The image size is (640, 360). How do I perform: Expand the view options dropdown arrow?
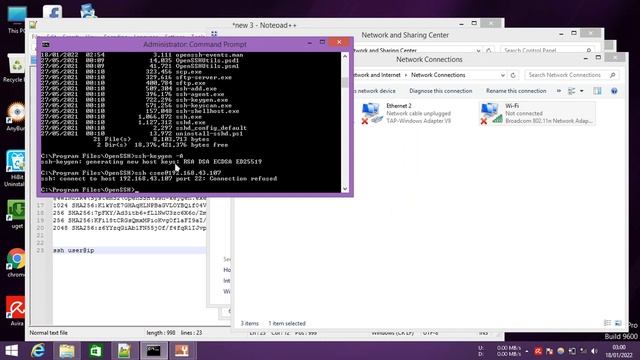(x=582, y=91)
